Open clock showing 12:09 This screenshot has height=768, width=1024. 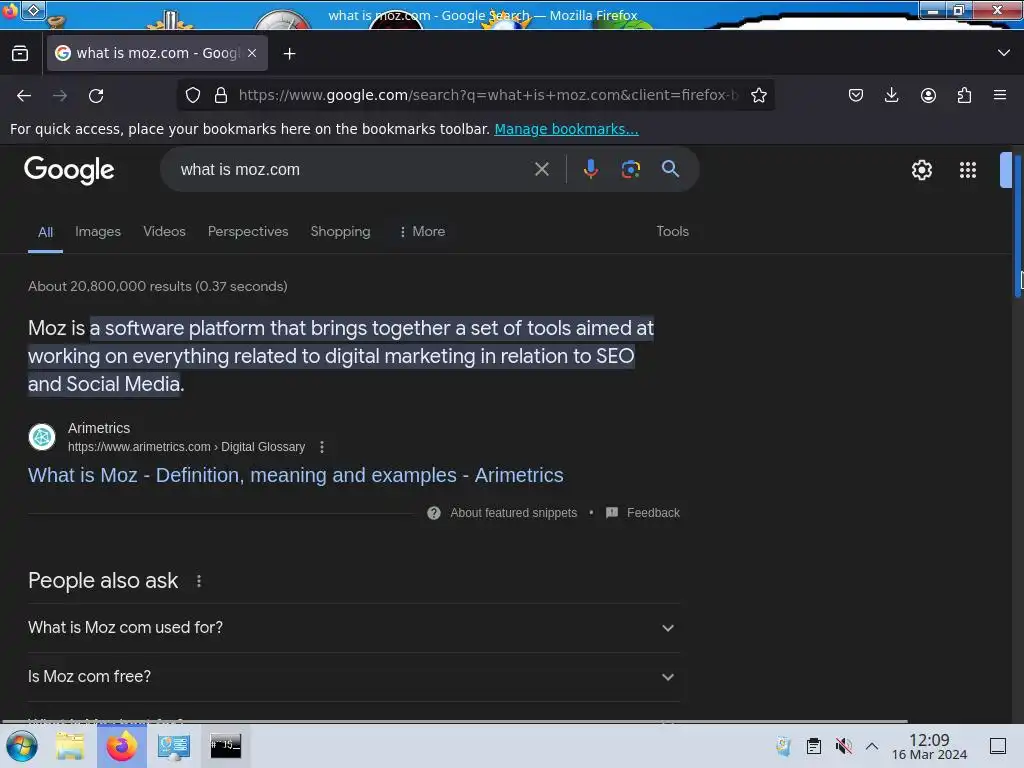929,746
